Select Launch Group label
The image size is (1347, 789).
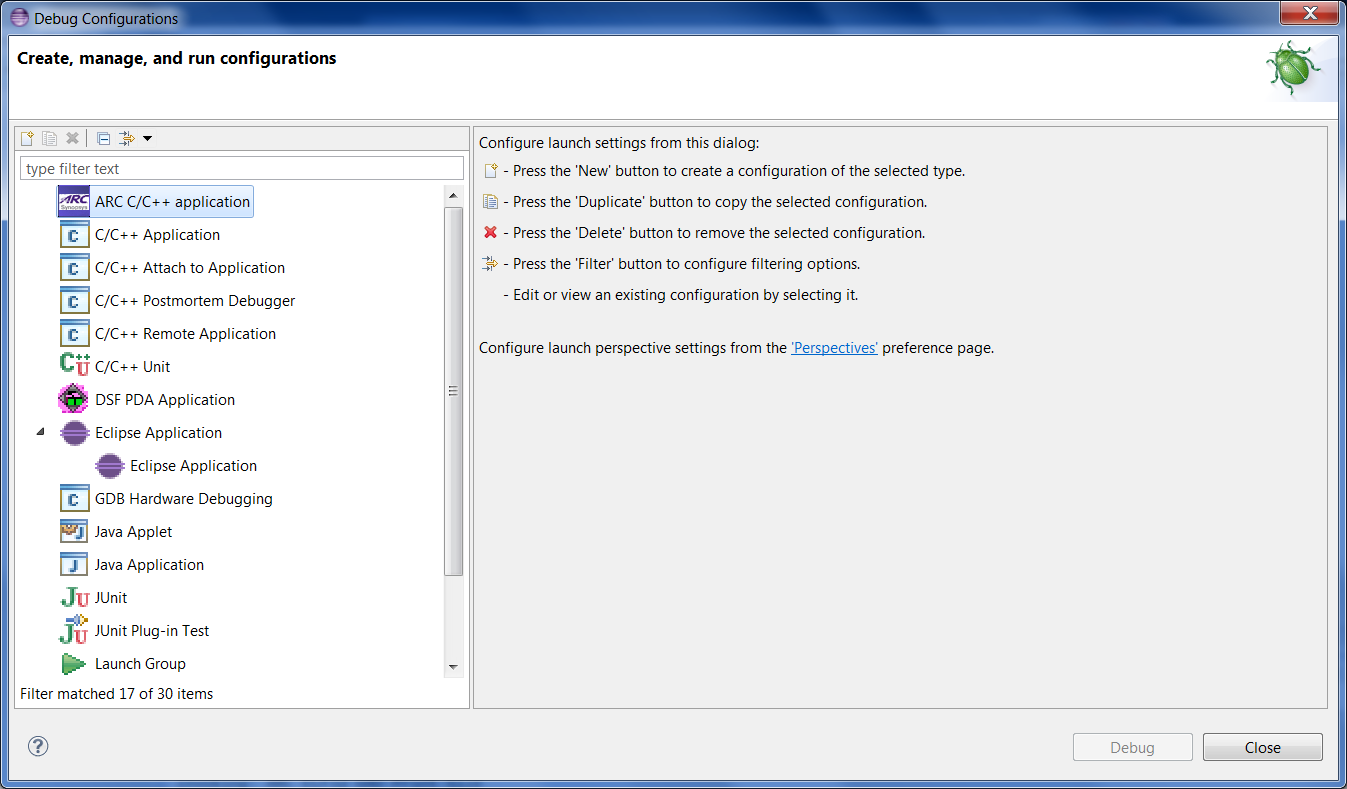pyautogui.click(x=140, y=663)
